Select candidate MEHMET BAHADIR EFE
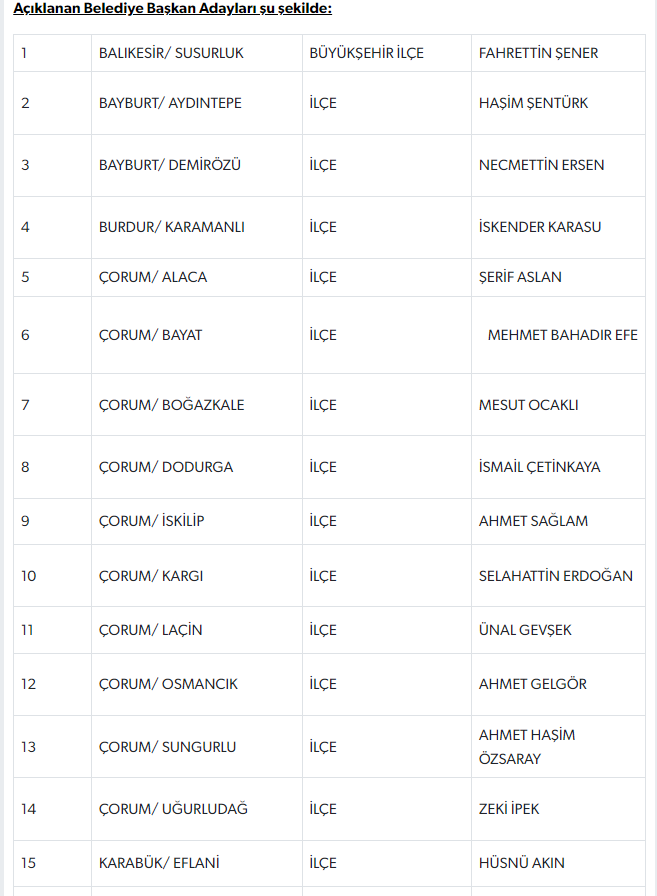The image size is (657, 896). coord(562,335)
